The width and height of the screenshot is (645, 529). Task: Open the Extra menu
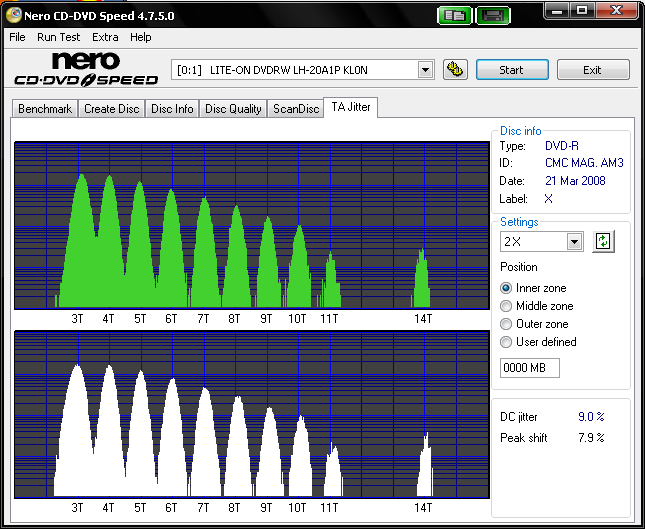pos(105,37)
